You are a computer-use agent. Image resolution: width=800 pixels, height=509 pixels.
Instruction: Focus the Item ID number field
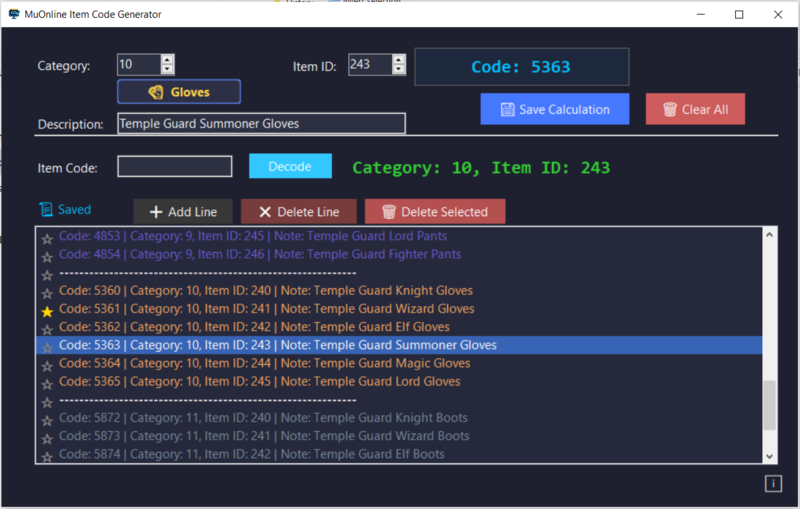(370, 64)
